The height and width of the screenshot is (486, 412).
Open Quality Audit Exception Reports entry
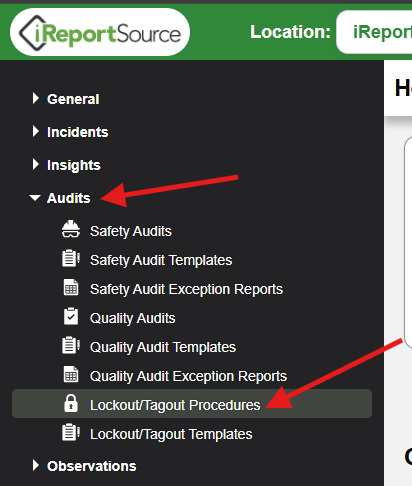coord(188,376)
